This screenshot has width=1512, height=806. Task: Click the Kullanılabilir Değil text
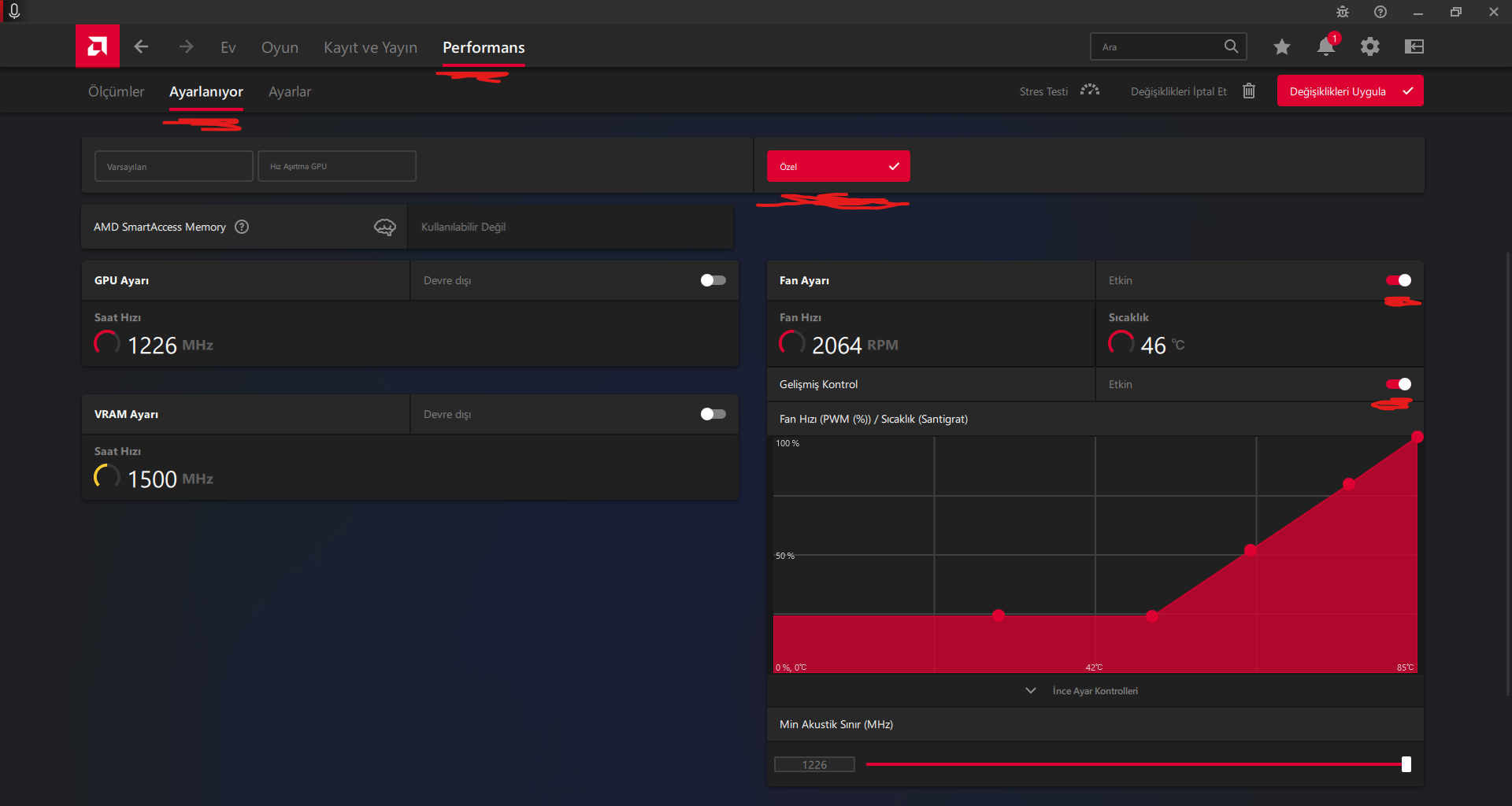point(463,227)
